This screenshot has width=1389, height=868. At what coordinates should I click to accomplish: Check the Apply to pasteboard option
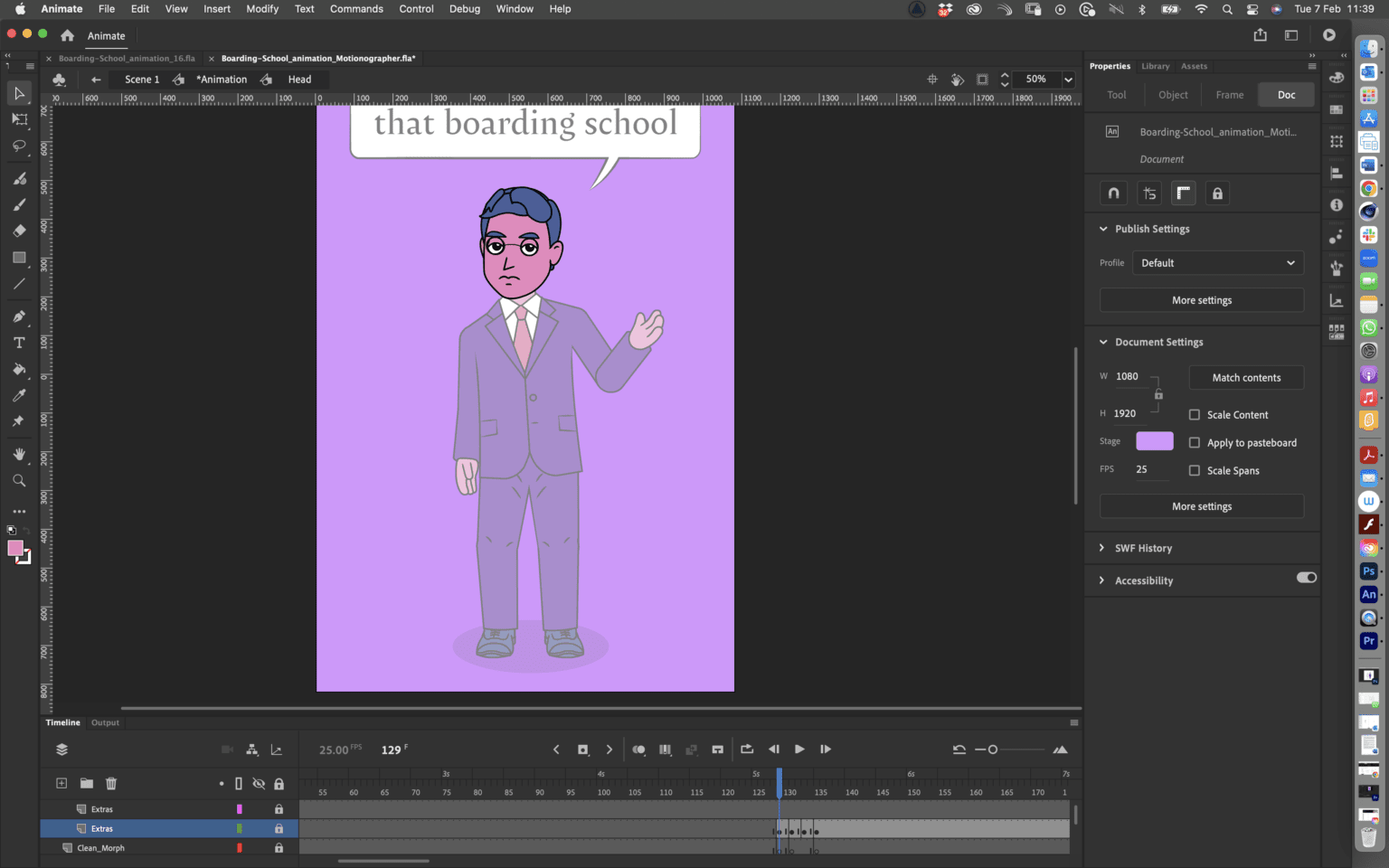coord(1194,442)
